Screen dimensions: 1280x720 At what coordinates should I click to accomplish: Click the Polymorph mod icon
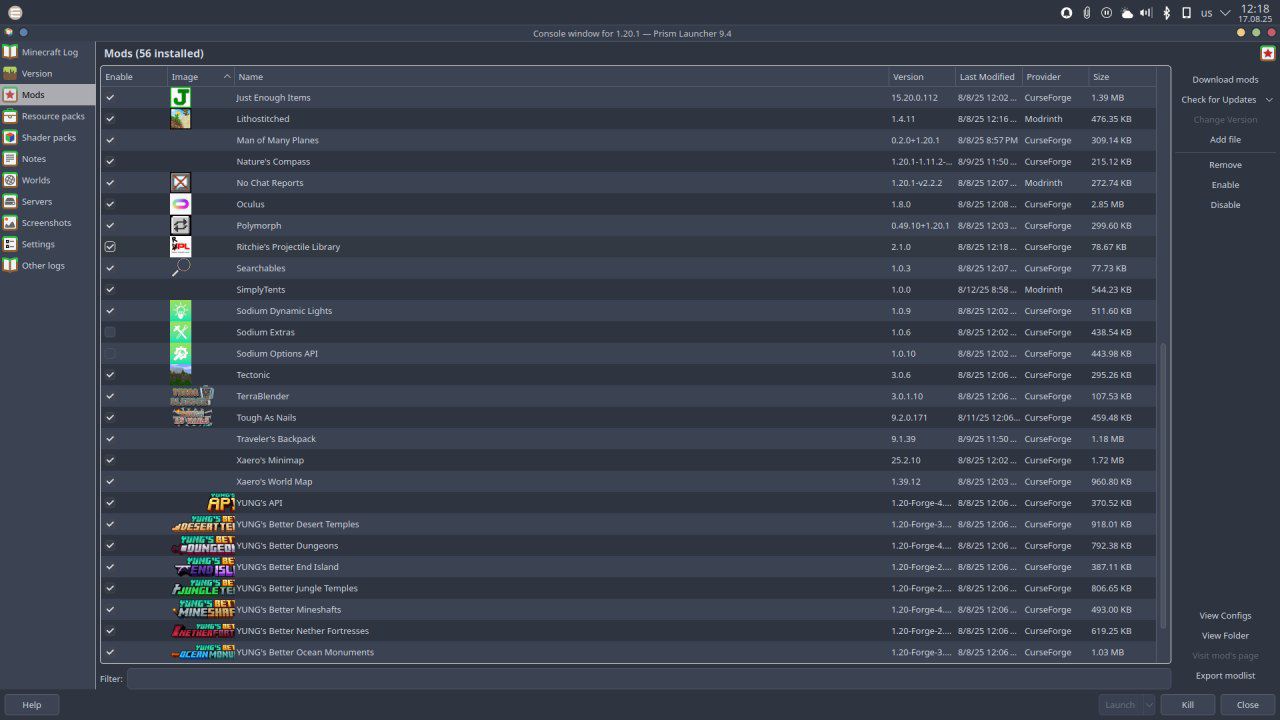tap(181, 225)
